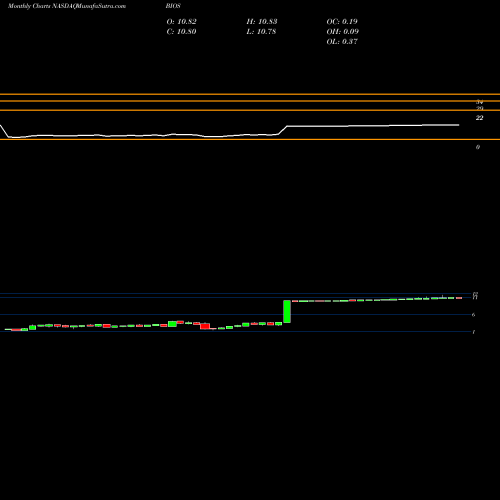Click the tall green breakout candlestick
The height and width of the screenshot is (500, 500).
(x=287, y=311)
